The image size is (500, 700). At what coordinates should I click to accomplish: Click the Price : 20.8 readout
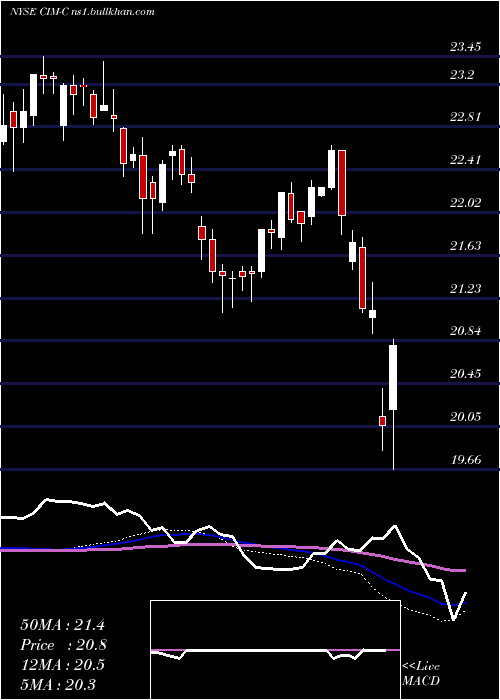pos(63,645)
